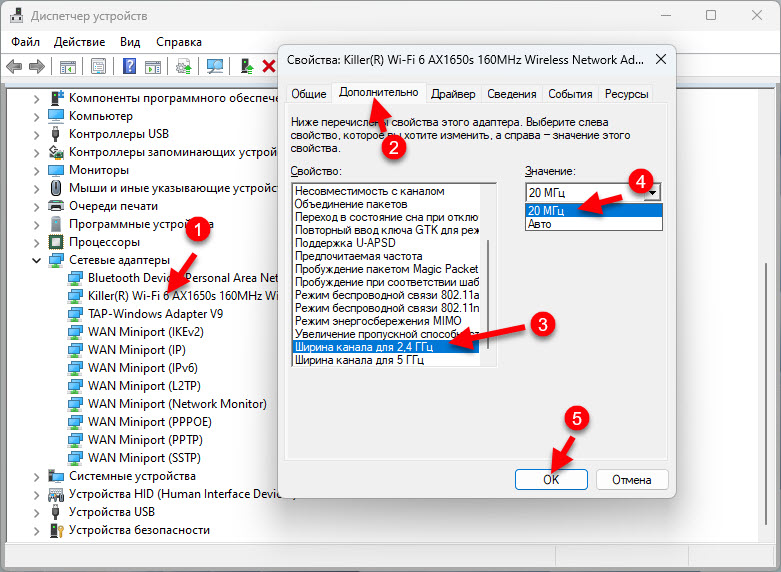Click the Back arrow in the toolbar
781x572 pixels.
[14, 66]
